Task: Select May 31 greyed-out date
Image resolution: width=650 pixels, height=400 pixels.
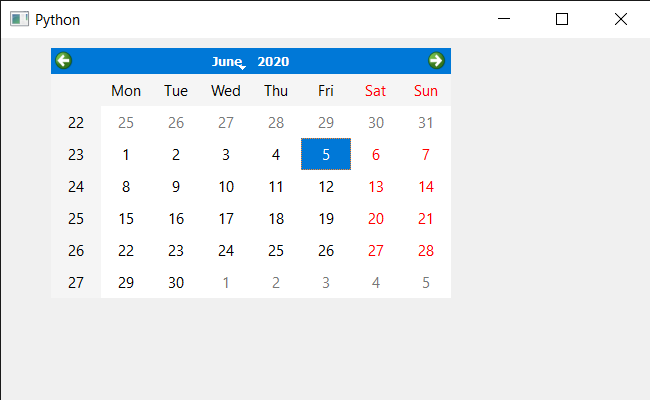Action: coord(426,122)
